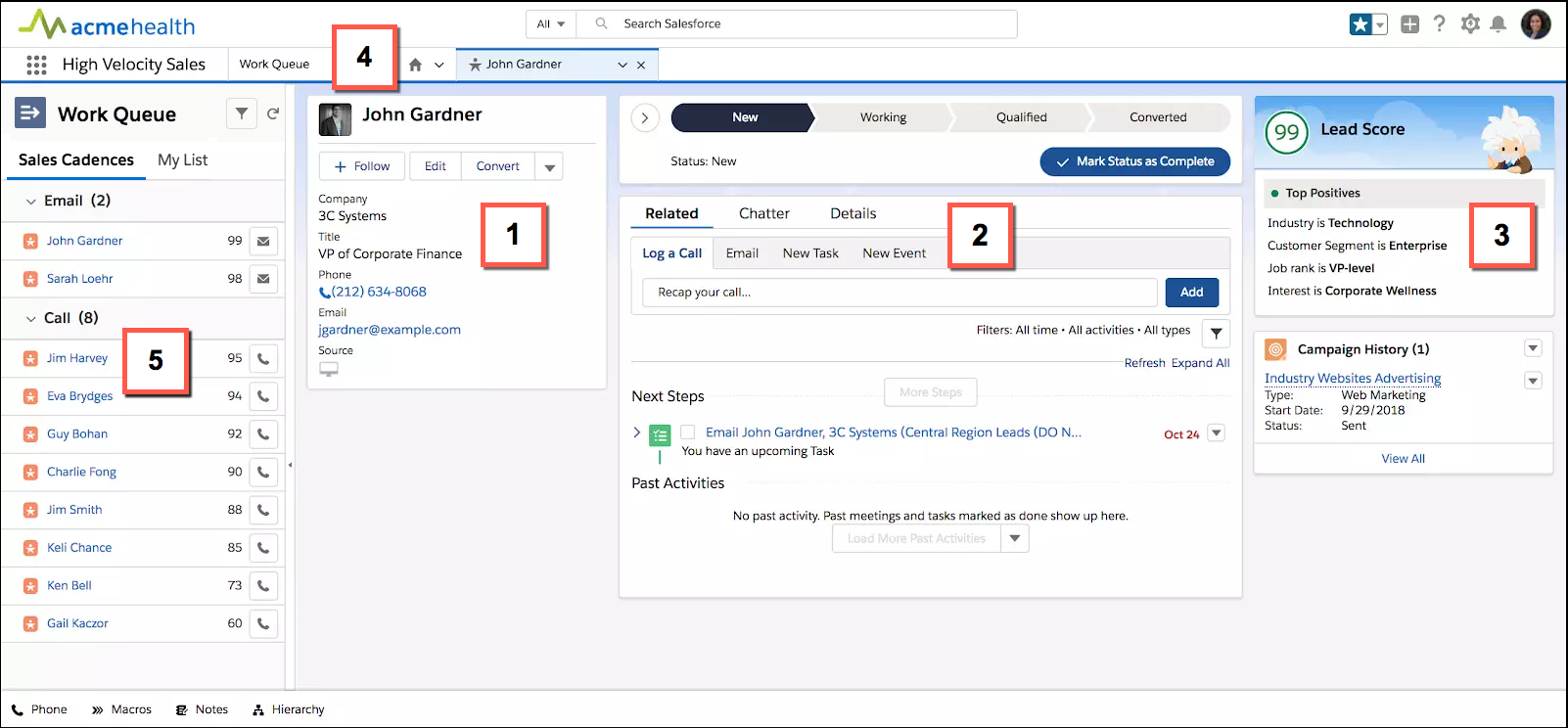1568x728 pixels.
Task: Open John Gardner lead in queue list
Action: [85, 241]
